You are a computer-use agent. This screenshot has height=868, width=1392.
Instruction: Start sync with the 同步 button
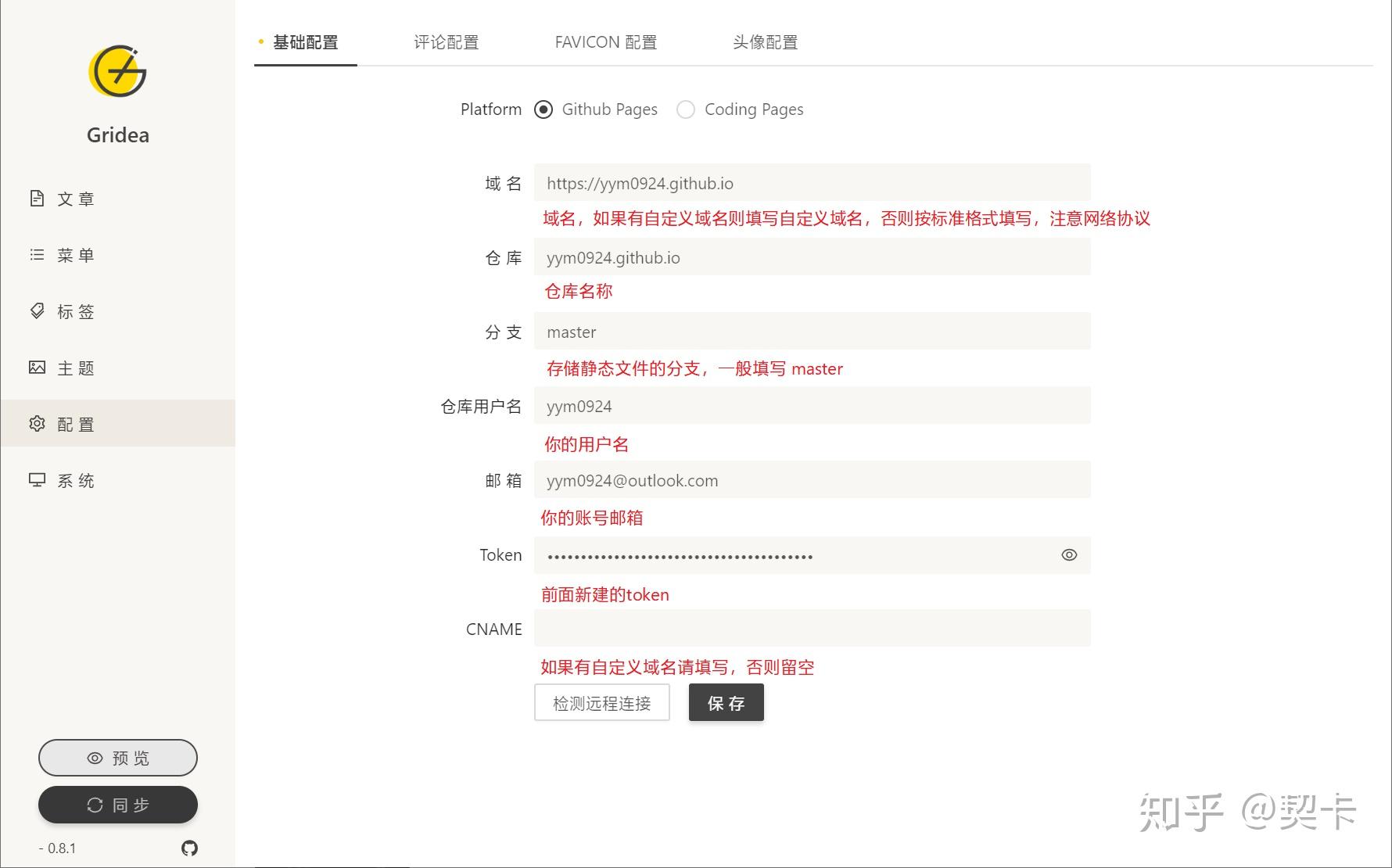117,805
